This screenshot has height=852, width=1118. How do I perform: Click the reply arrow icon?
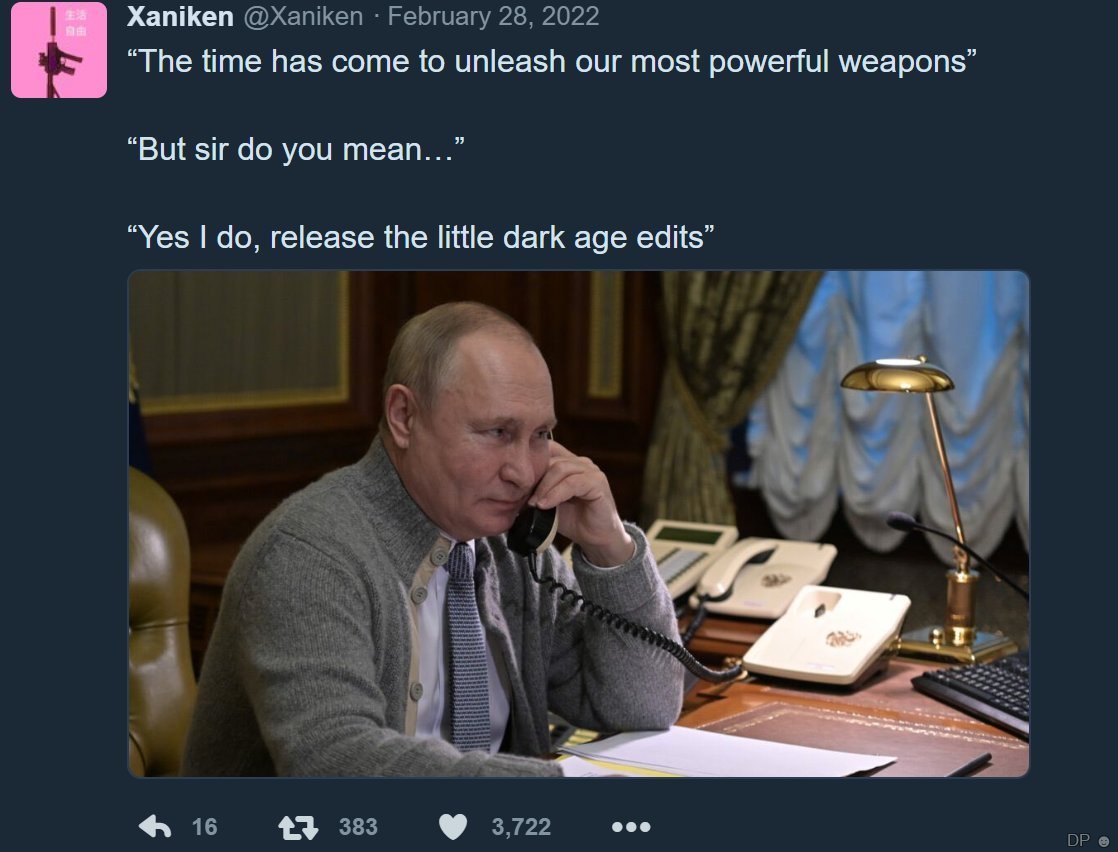click(x=155, y=826)
